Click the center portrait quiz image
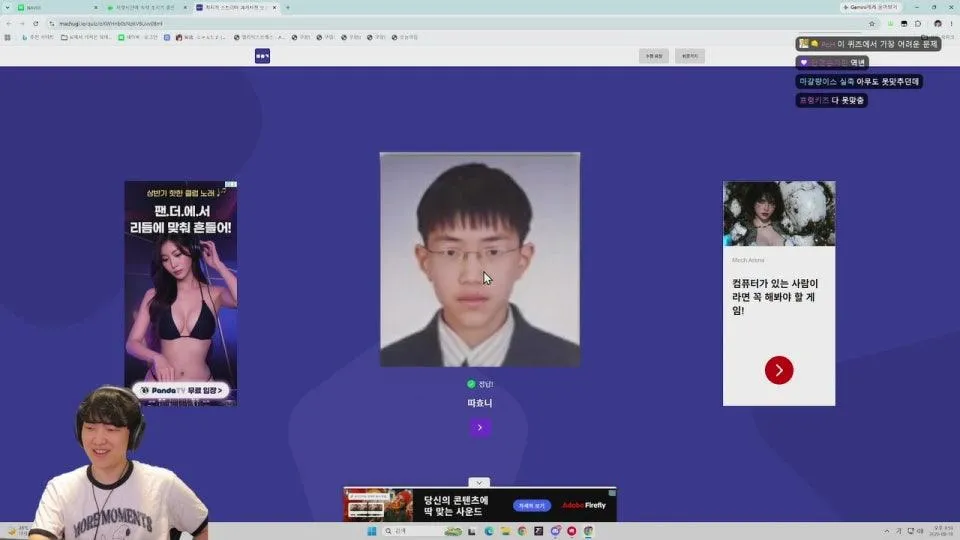 pos(480,260)
